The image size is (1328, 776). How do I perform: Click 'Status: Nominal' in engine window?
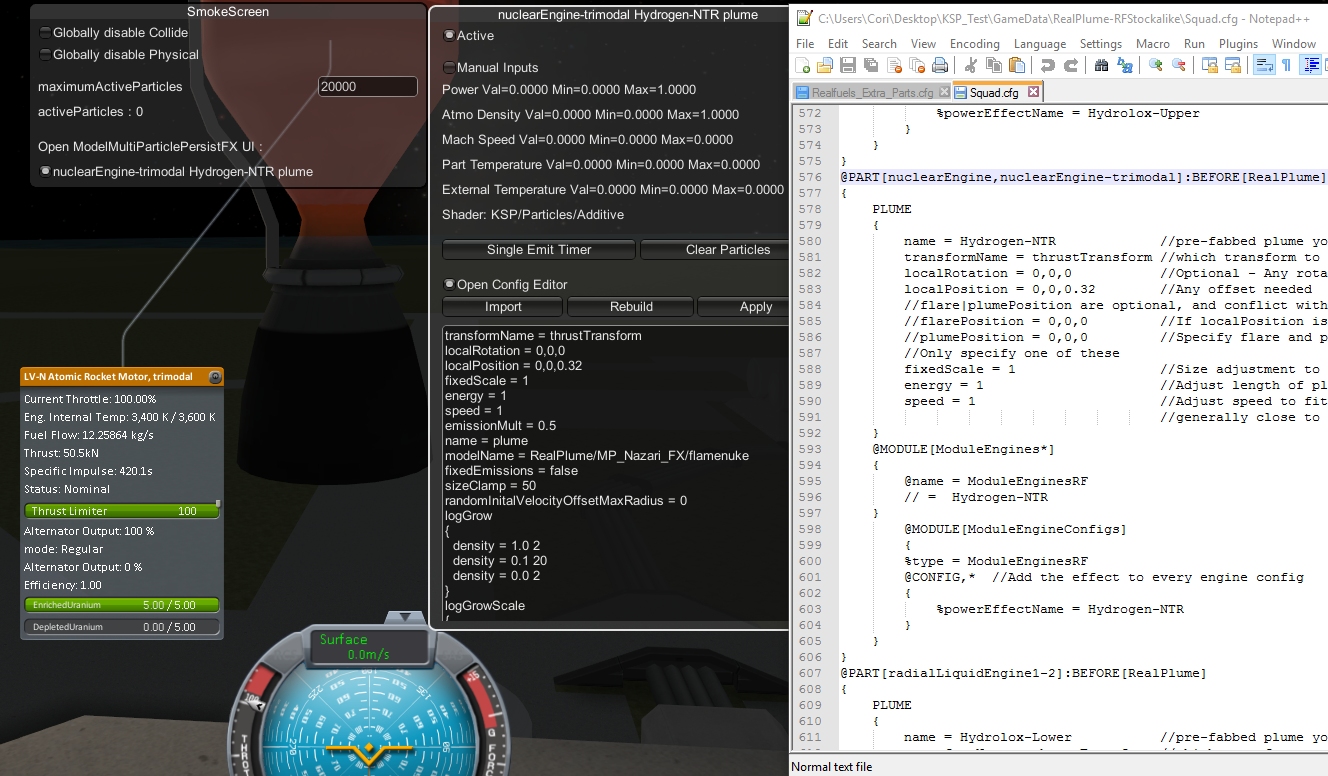67,489
